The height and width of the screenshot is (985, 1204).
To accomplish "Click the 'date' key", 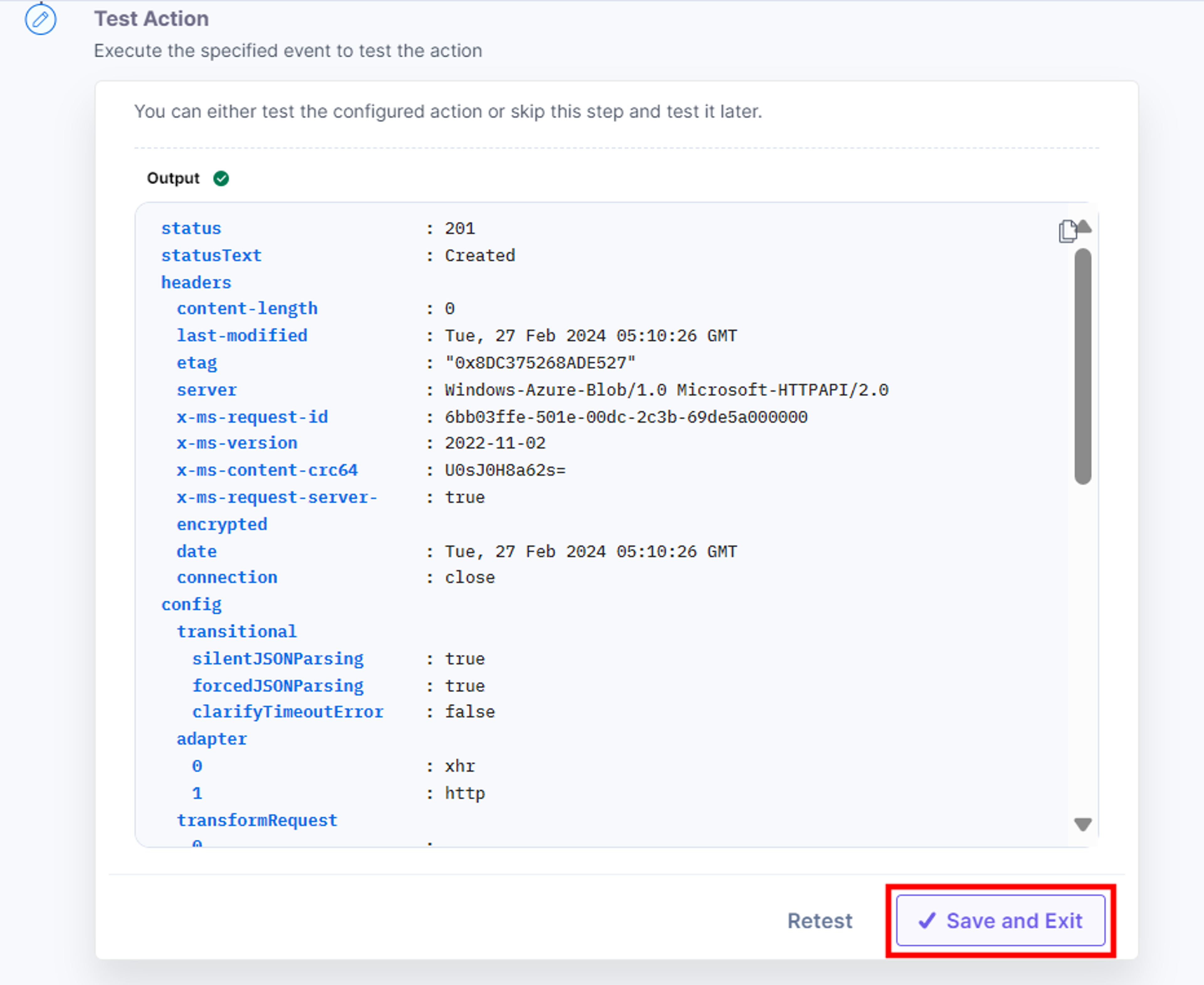I will [197, 551].
